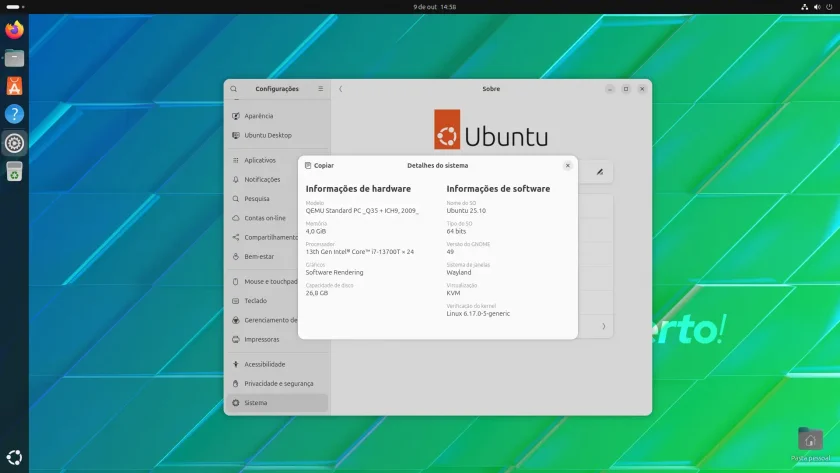This screenshot has height=473, width=840.
Task: Click the 26,8 GB disk capacity value
Action: [x=317, y=293]
